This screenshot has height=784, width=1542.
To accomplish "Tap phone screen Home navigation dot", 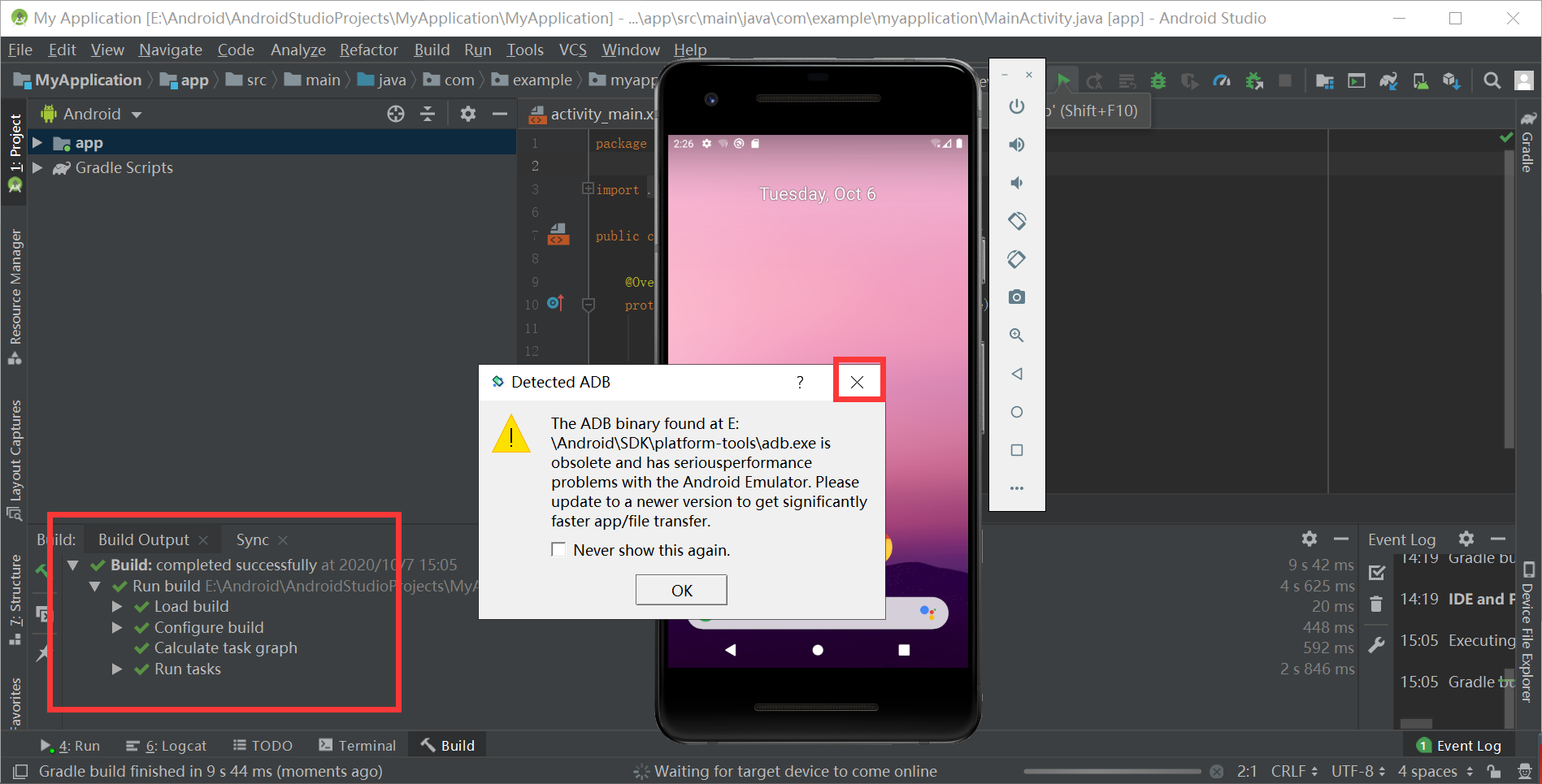I will tap(818, 650).
